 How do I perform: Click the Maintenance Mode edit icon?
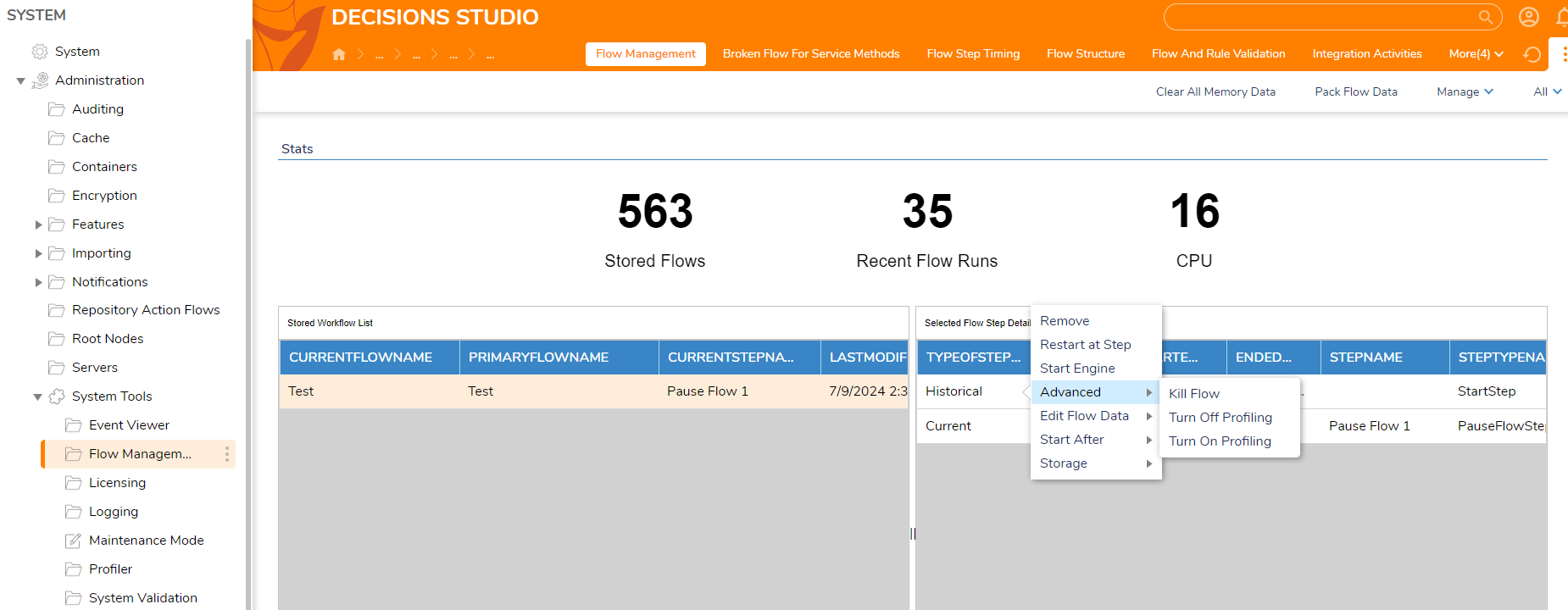74,541
